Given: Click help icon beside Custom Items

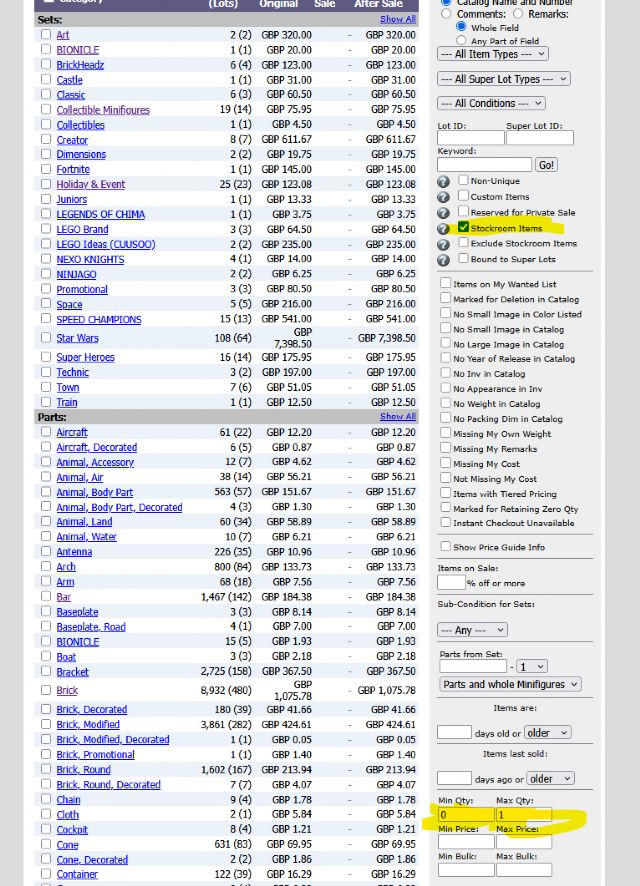Looking at the screenshot, I should (x=443, y=197).
